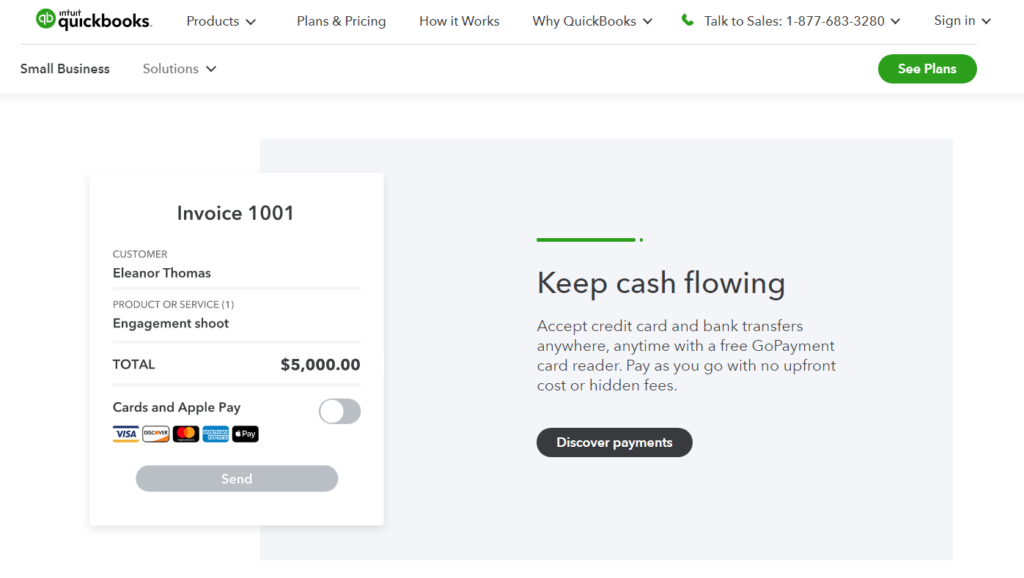Viewport: 1024px width, 578px height.
Task: Click the Discover card icon
Action: point(155,434)
